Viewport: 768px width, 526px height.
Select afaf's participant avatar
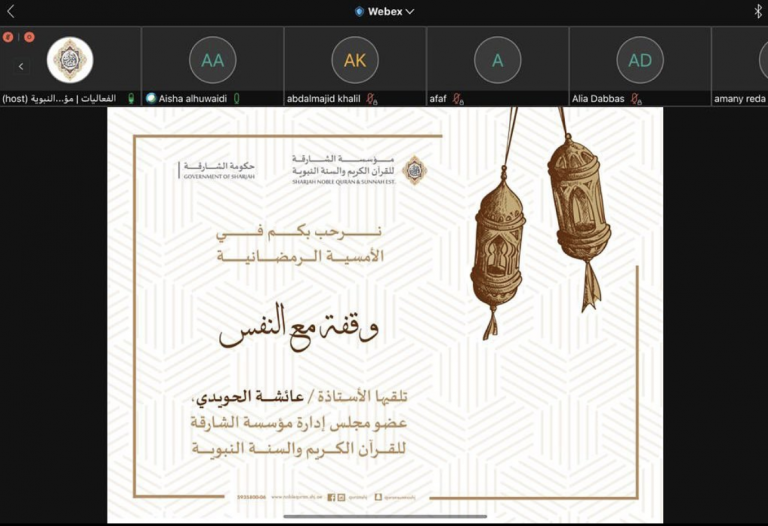coord(497,59)
